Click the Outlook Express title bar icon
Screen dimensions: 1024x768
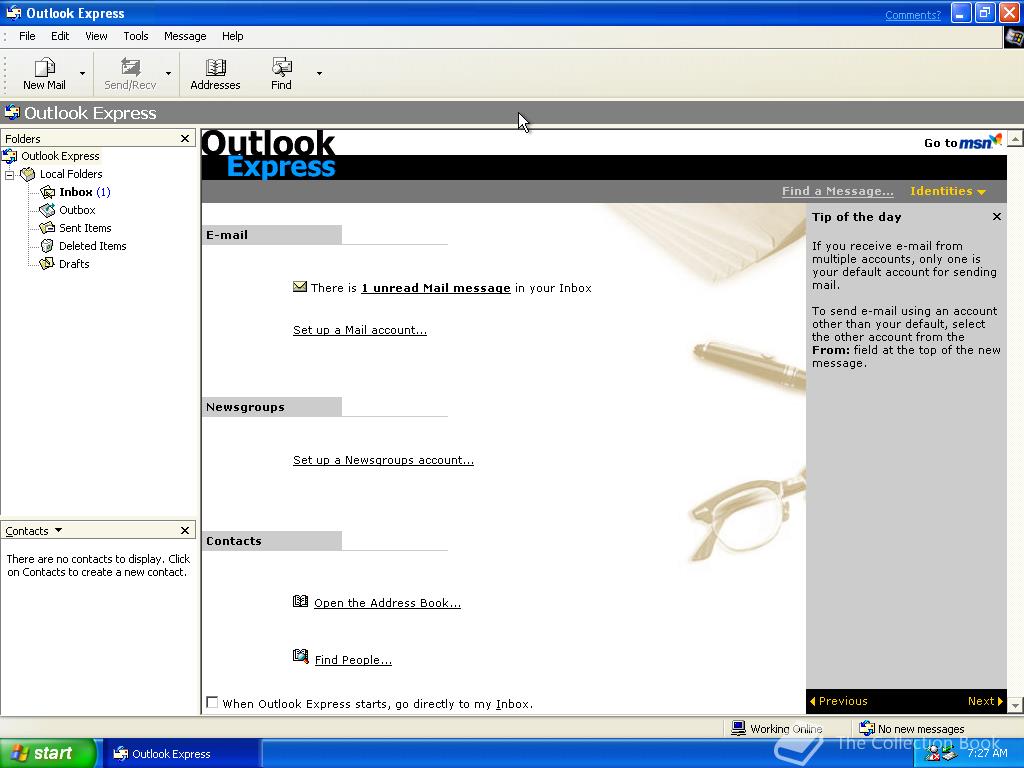(12, 12)
